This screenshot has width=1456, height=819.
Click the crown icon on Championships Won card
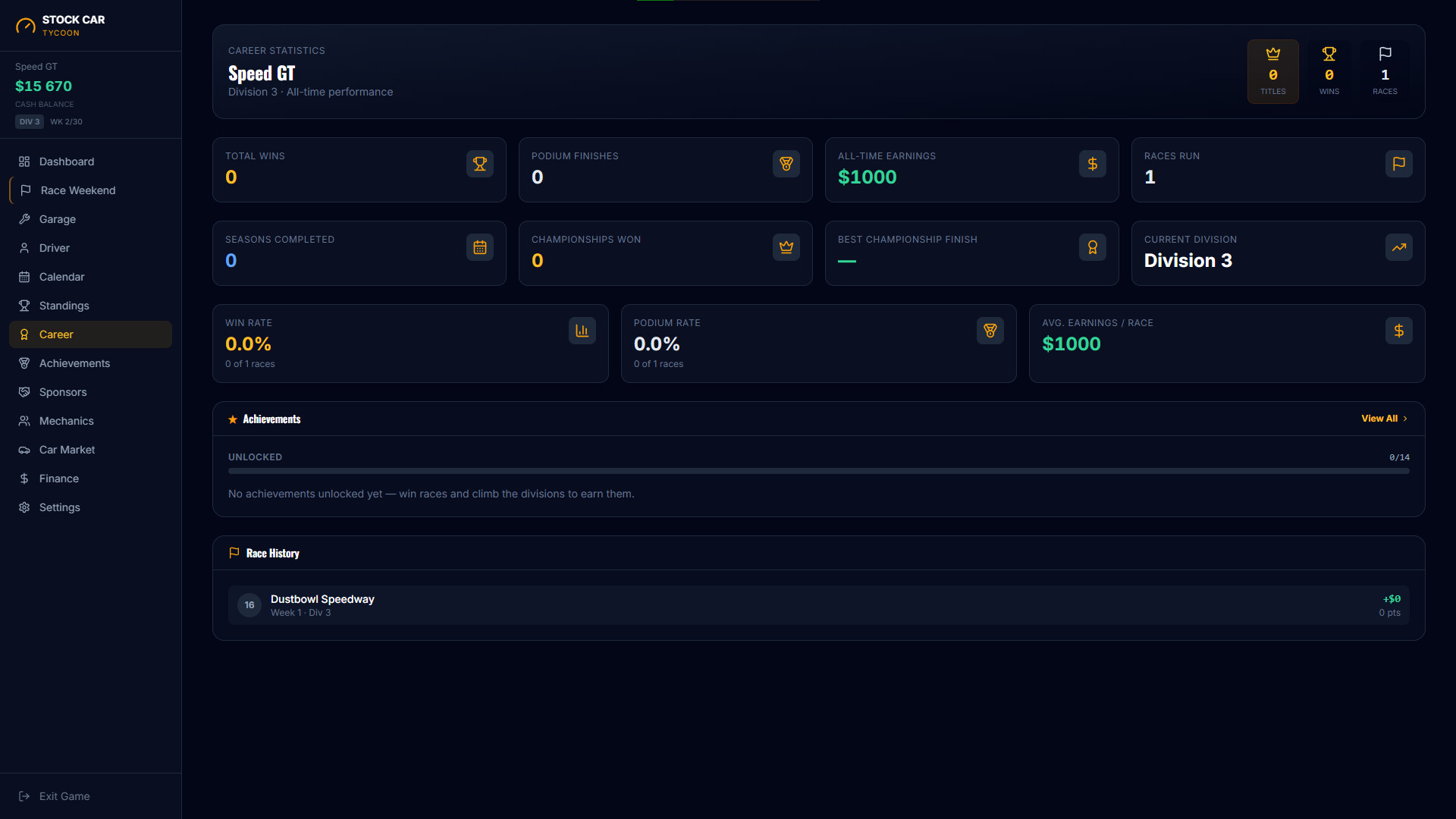tap(786, 247)
